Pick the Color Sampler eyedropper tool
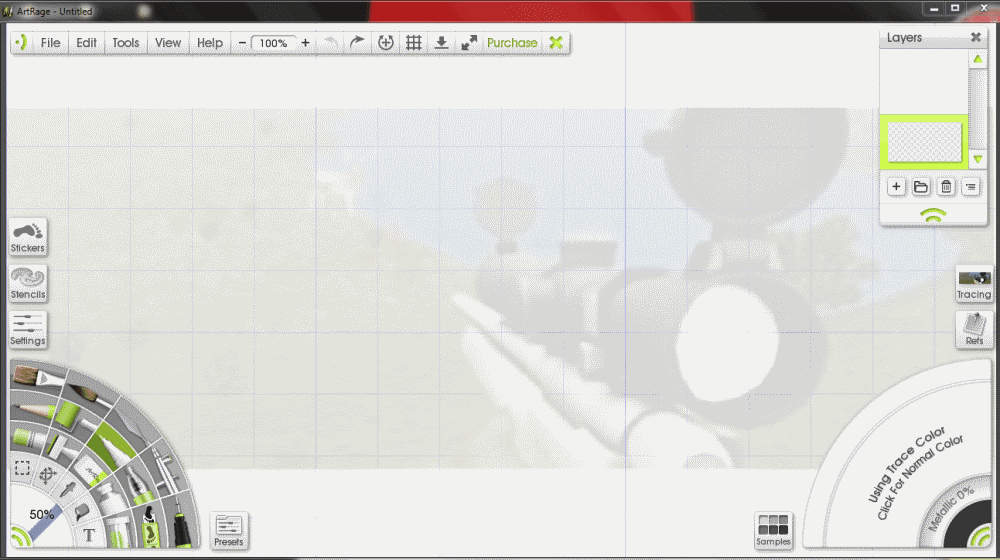This screenshot has height=560, width=1000. [x=68, y=489]
